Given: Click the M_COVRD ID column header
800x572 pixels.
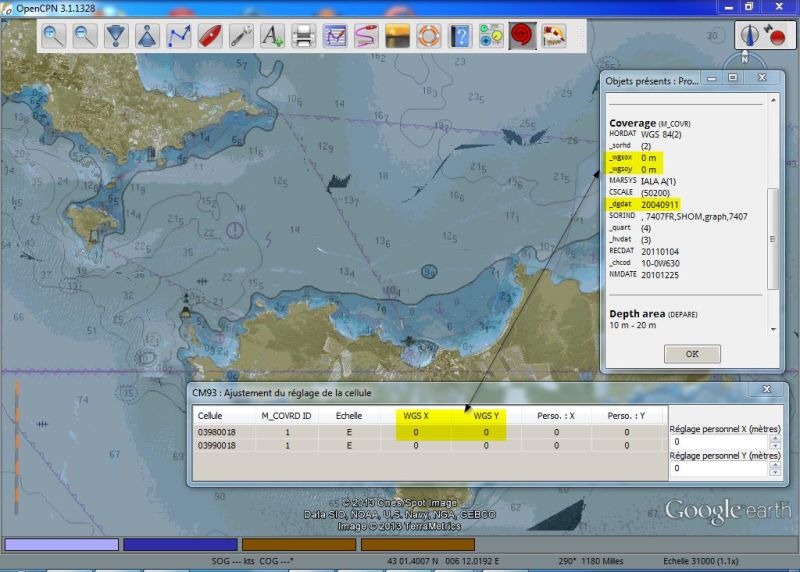Looking at the screenshot, I should (286, 416).
